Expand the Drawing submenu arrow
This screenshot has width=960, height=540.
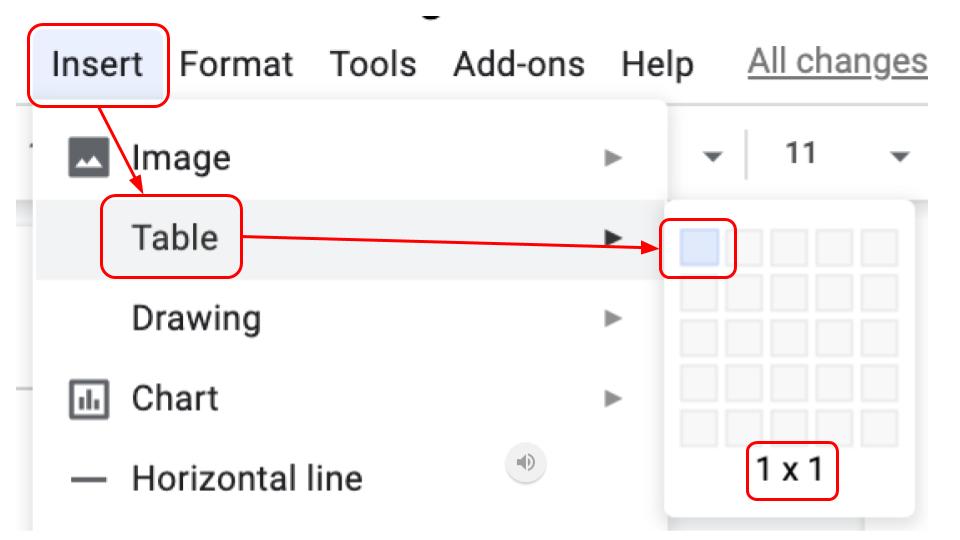[613, 318]
